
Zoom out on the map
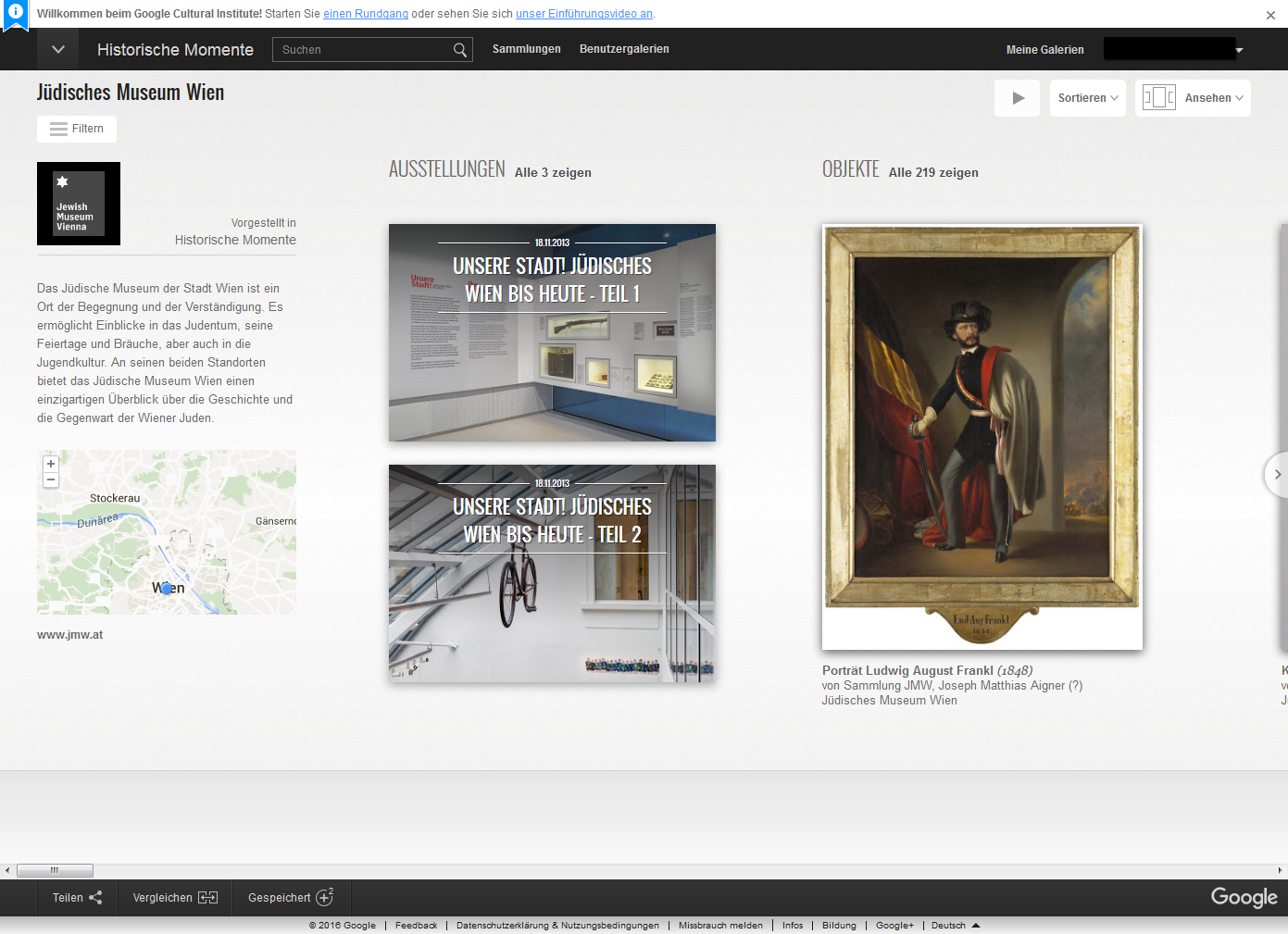[51, 479]
